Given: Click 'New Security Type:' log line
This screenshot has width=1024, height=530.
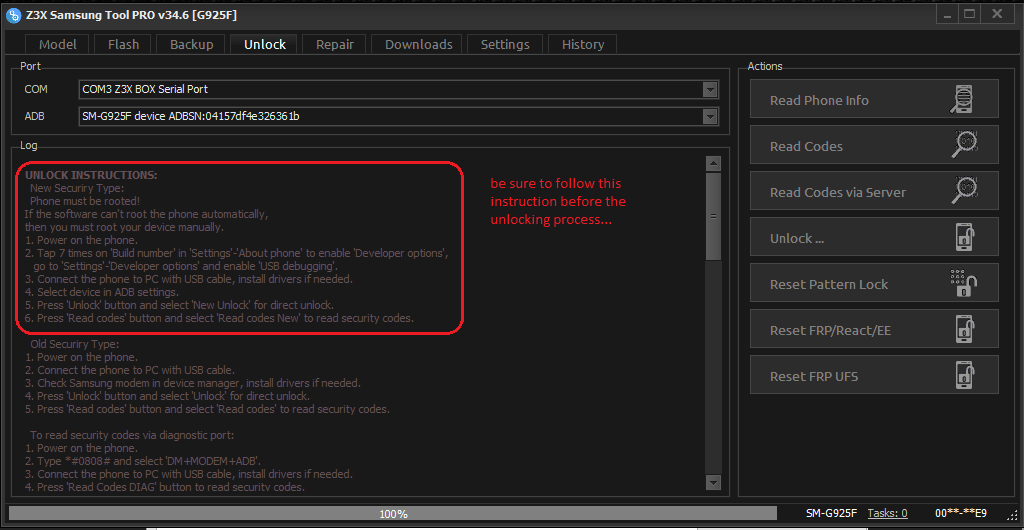Looking at the screenshot, I should coord(77,188).
